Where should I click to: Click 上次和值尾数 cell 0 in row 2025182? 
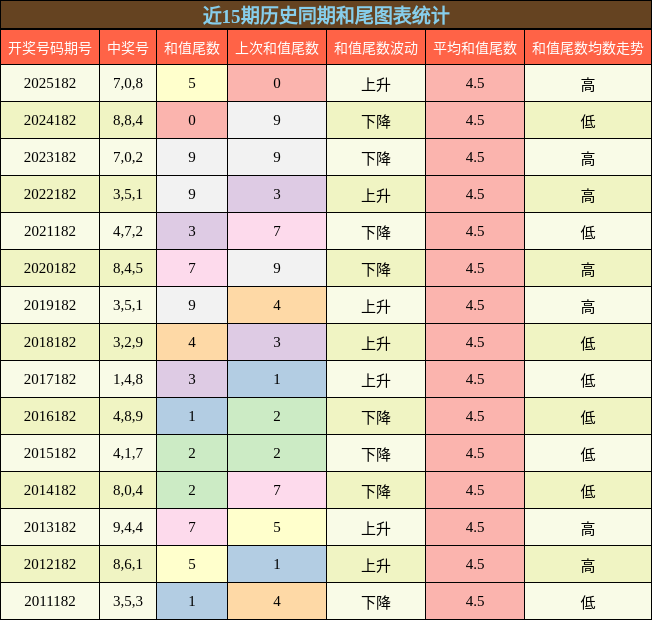pyautogui.click(x=277, y=83)
